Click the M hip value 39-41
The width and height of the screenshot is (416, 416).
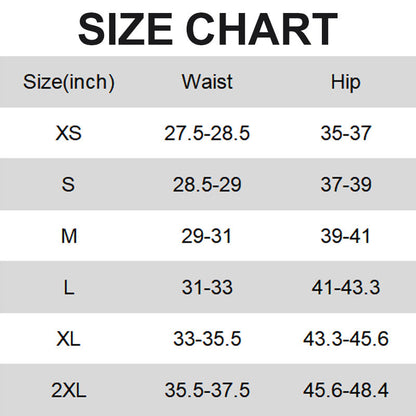(x=345, y=236)
